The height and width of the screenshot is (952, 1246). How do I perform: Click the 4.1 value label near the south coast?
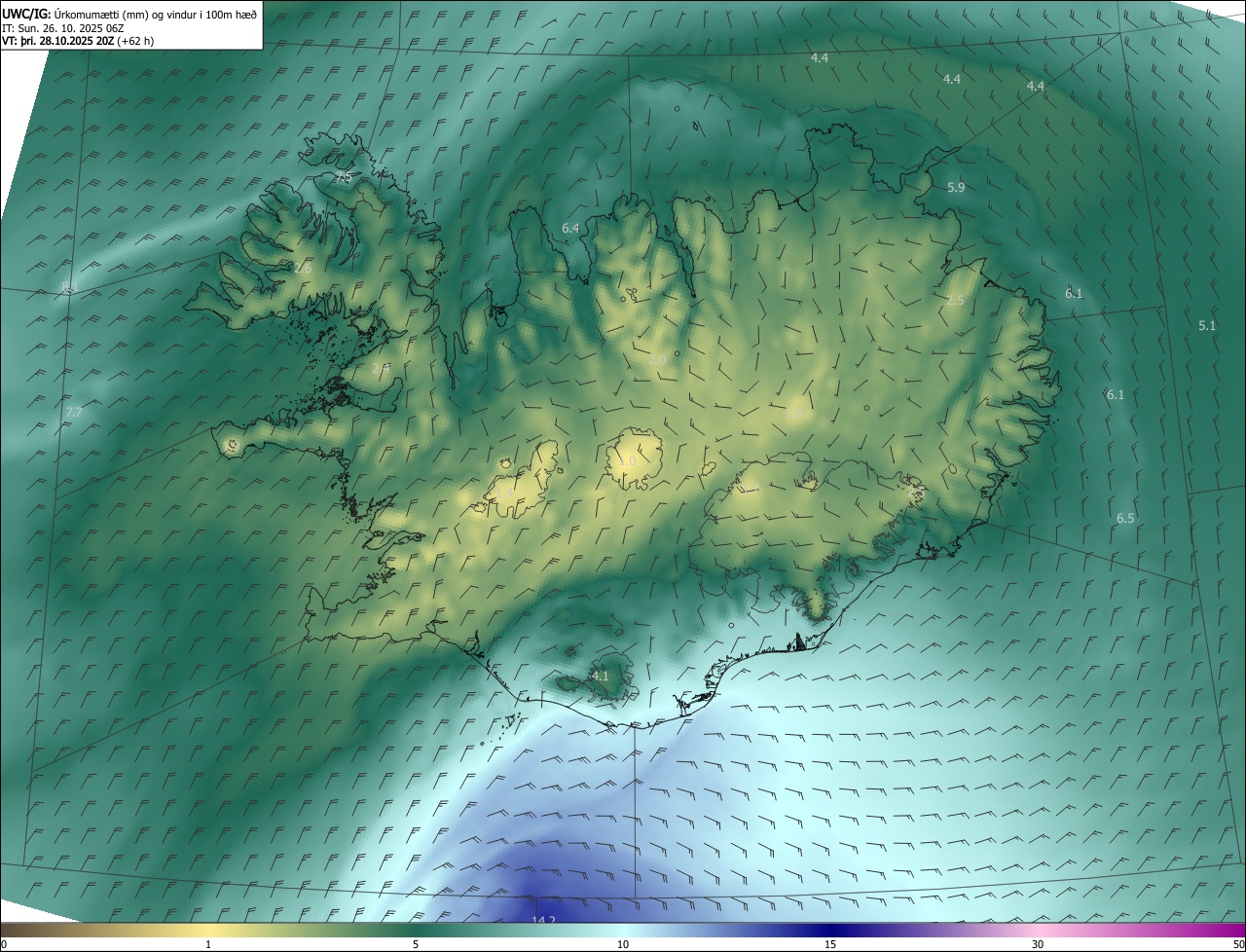coord(600,676)
